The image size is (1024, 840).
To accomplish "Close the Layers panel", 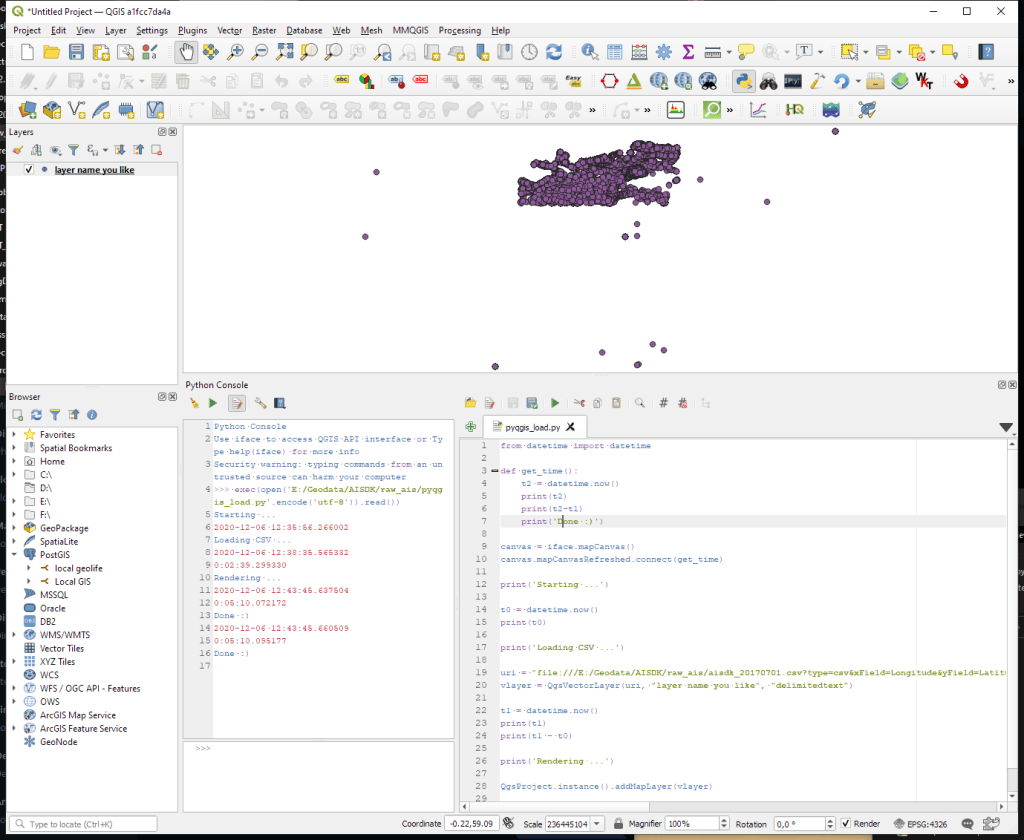I will (x=173, y=132).
